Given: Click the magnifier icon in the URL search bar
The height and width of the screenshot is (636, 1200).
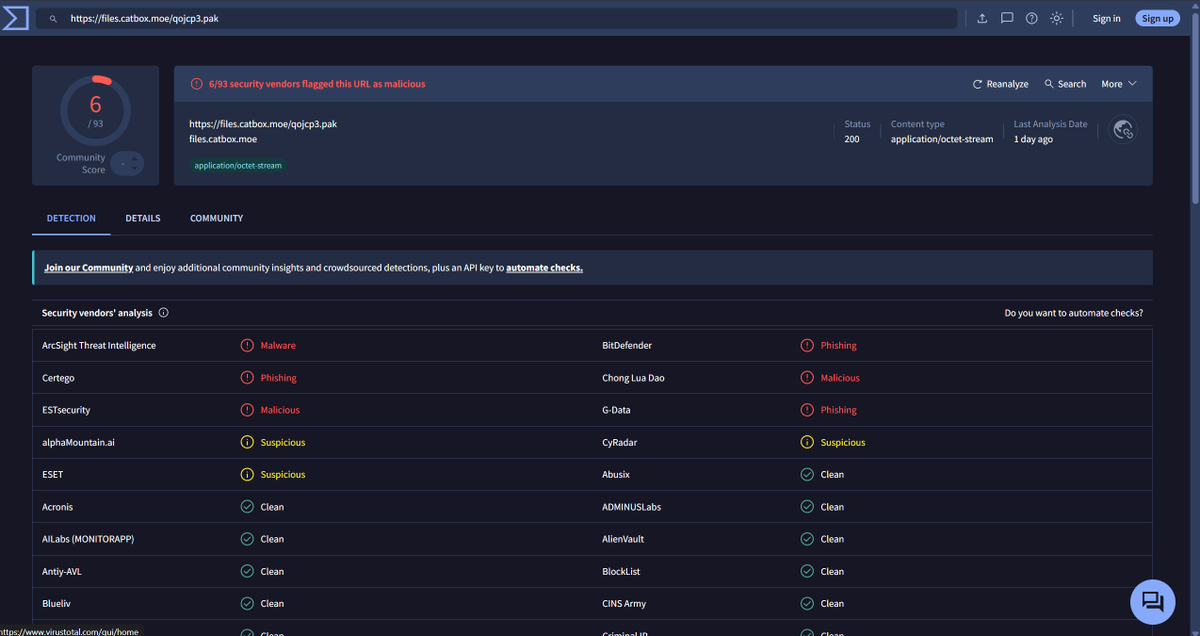Looking at the screenshot, I should tap(53, 19).
